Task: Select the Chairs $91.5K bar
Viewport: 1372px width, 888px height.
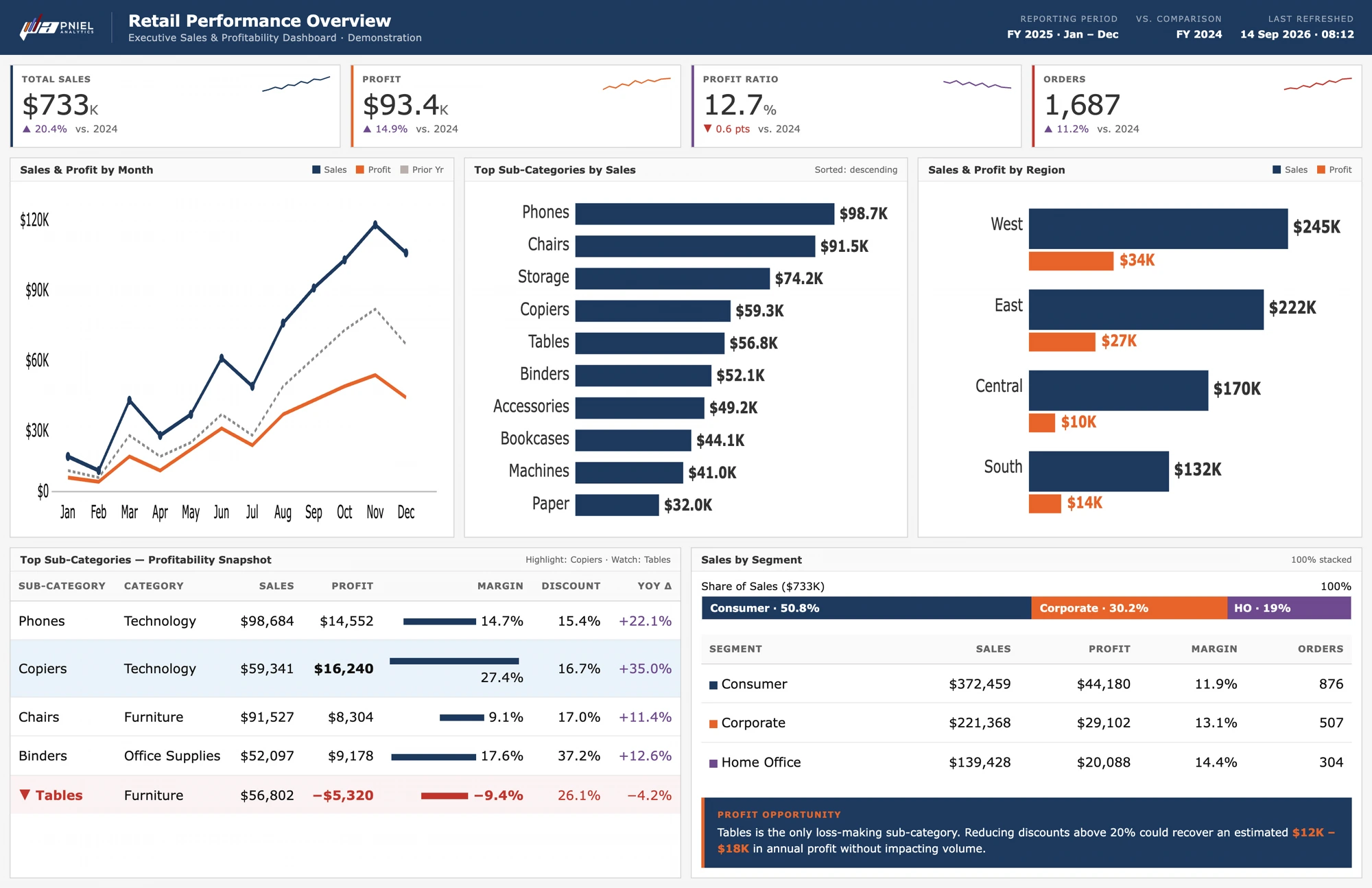Action: pos(695,246)
